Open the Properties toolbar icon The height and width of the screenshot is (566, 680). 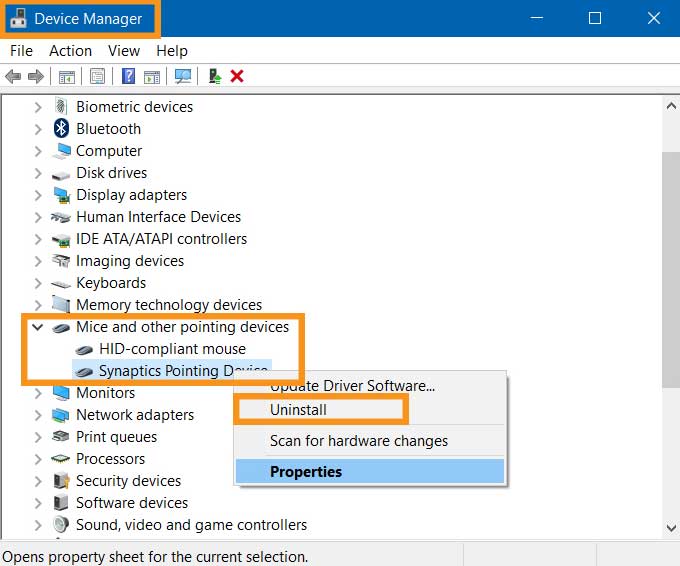pyautogui.click(x=97, y=77)
